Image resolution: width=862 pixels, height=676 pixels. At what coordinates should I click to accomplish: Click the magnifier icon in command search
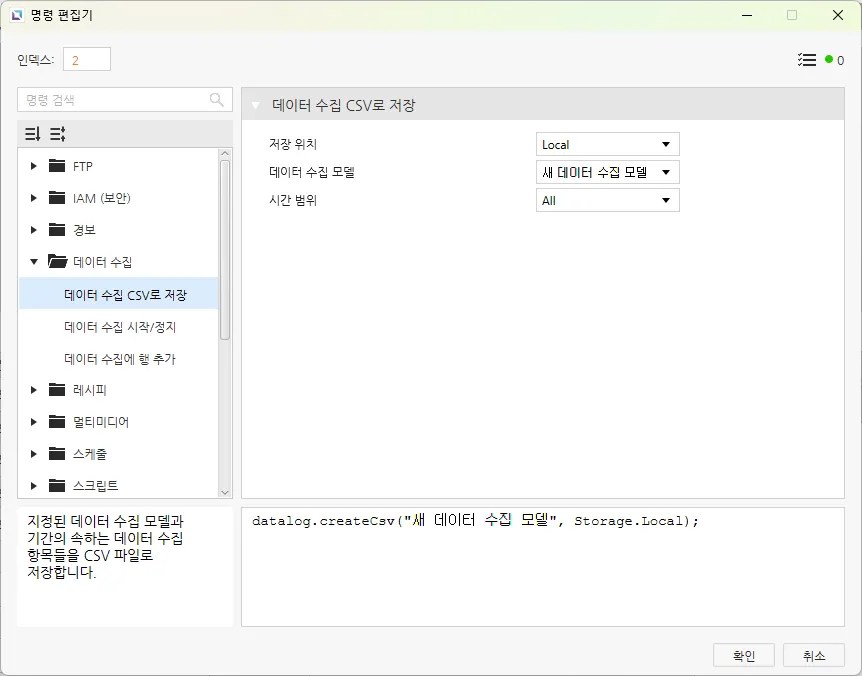coord(217,100)
